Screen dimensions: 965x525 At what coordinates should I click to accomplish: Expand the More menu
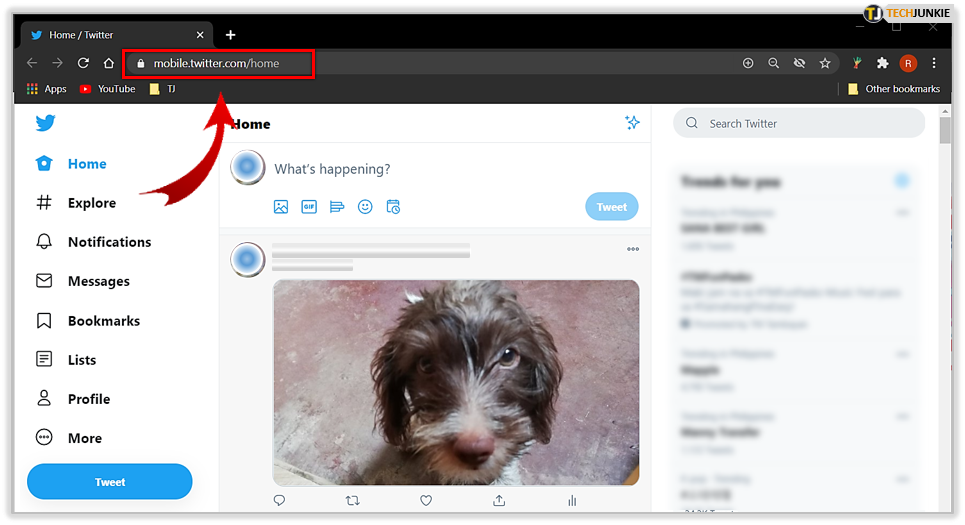[68, 438]
